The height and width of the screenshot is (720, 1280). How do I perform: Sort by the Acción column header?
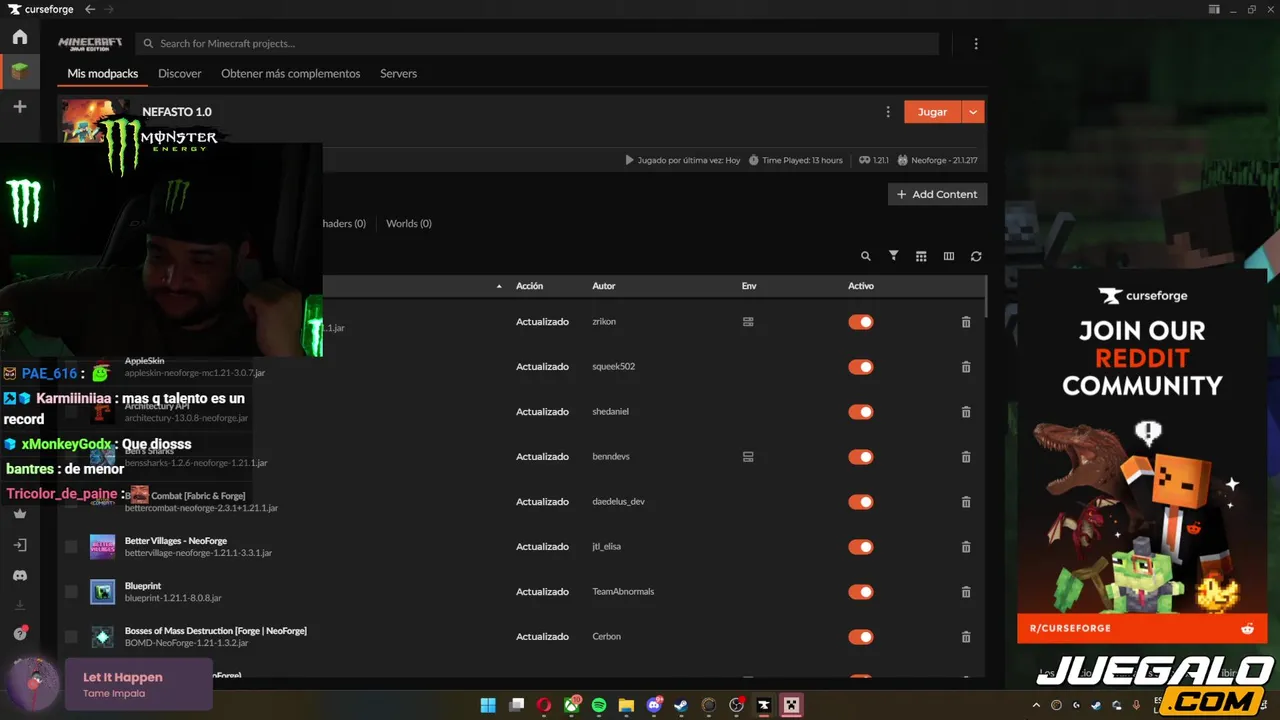point(530,286)
